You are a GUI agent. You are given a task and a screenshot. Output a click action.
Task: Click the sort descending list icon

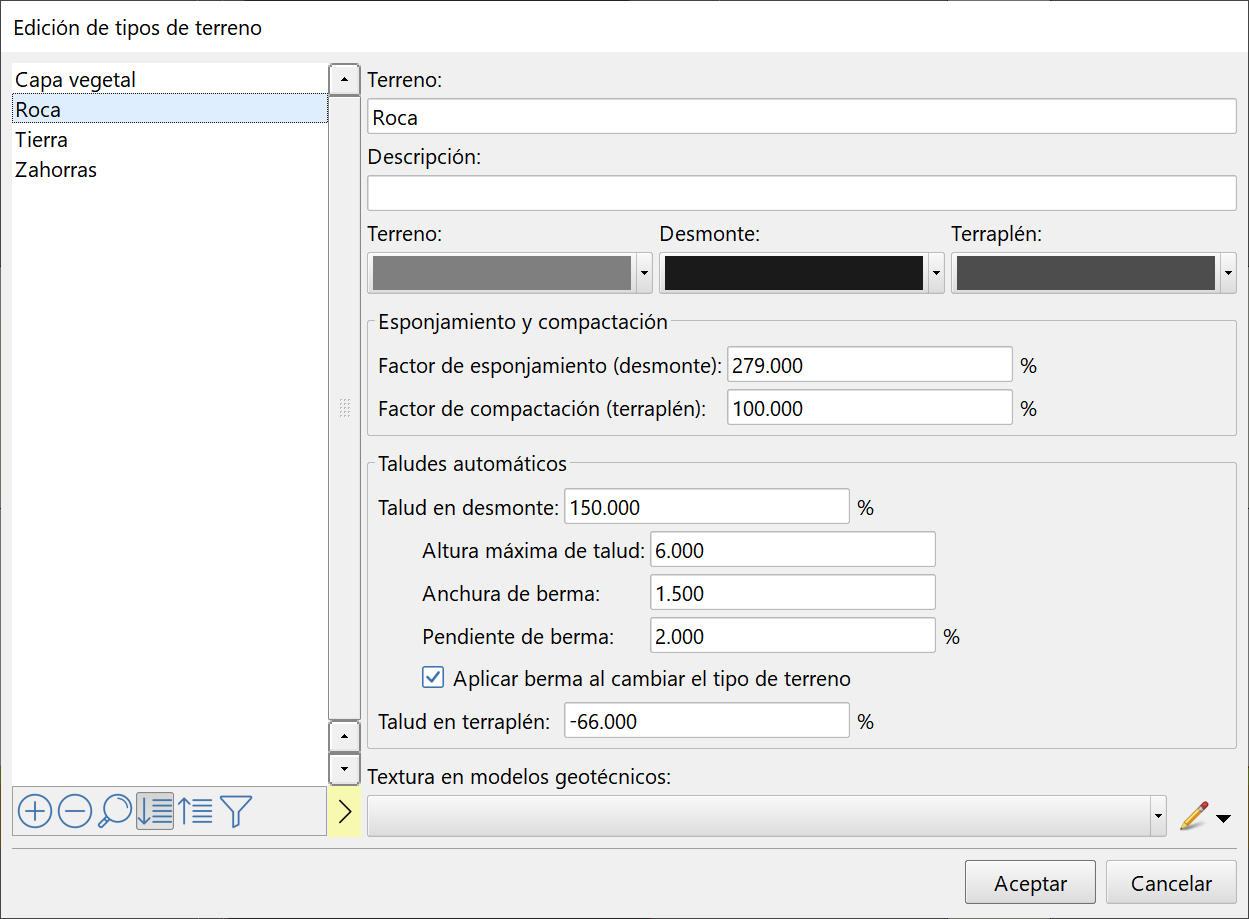coord(196,811)
